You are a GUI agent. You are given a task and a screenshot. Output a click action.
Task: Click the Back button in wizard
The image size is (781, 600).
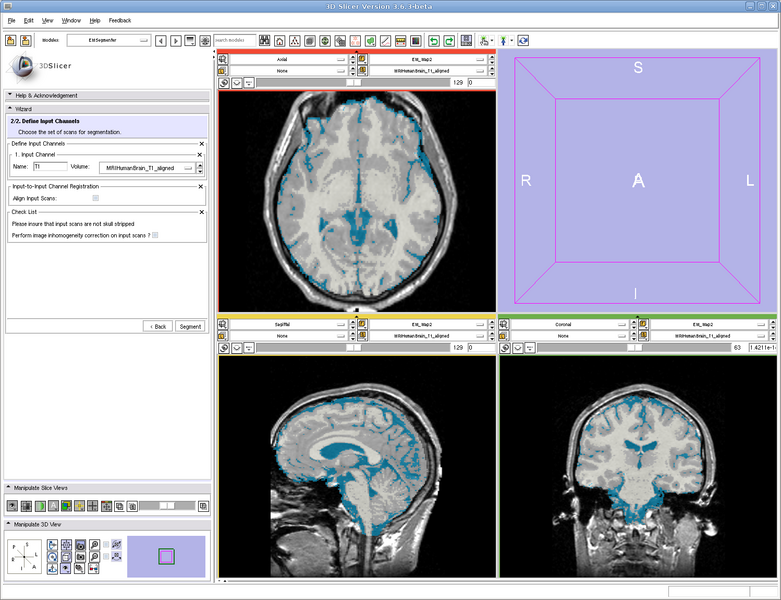(x=158, y=327)
